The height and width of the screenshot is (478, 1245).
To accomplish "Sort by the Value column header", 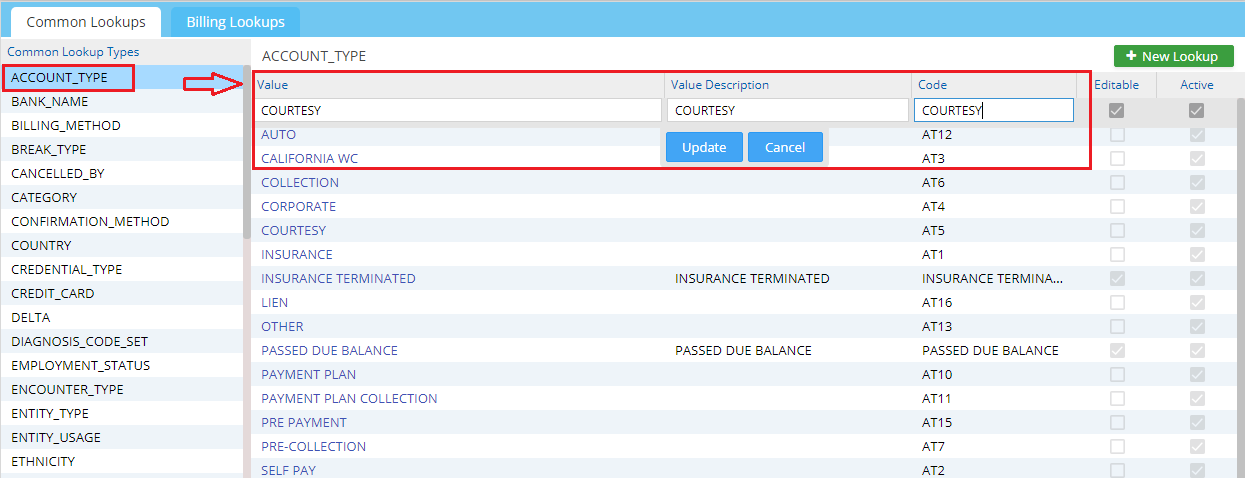I will pos(273,85).
